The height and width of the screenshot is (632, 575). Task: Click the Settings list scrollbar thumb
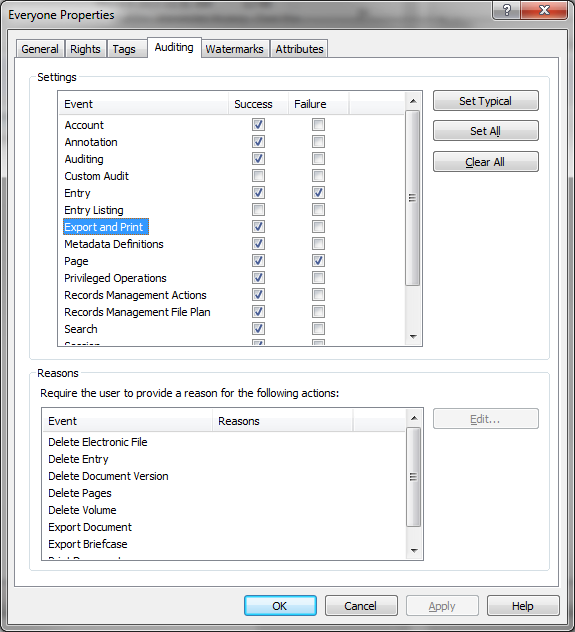pyautogui.click(x=413, y=198)
